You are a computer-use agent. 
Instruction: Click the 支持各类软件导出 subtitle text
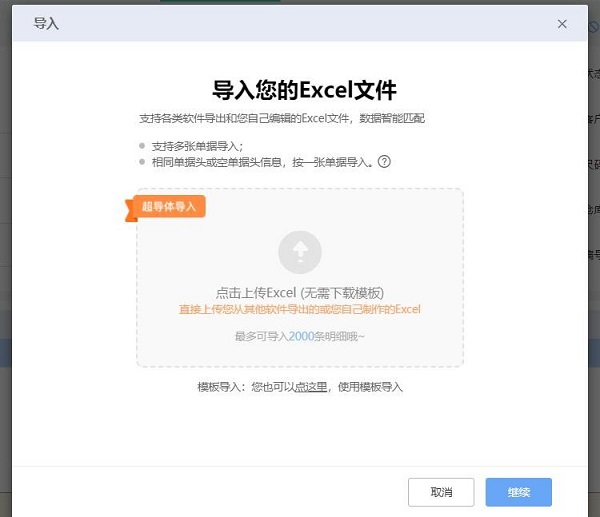282,118
